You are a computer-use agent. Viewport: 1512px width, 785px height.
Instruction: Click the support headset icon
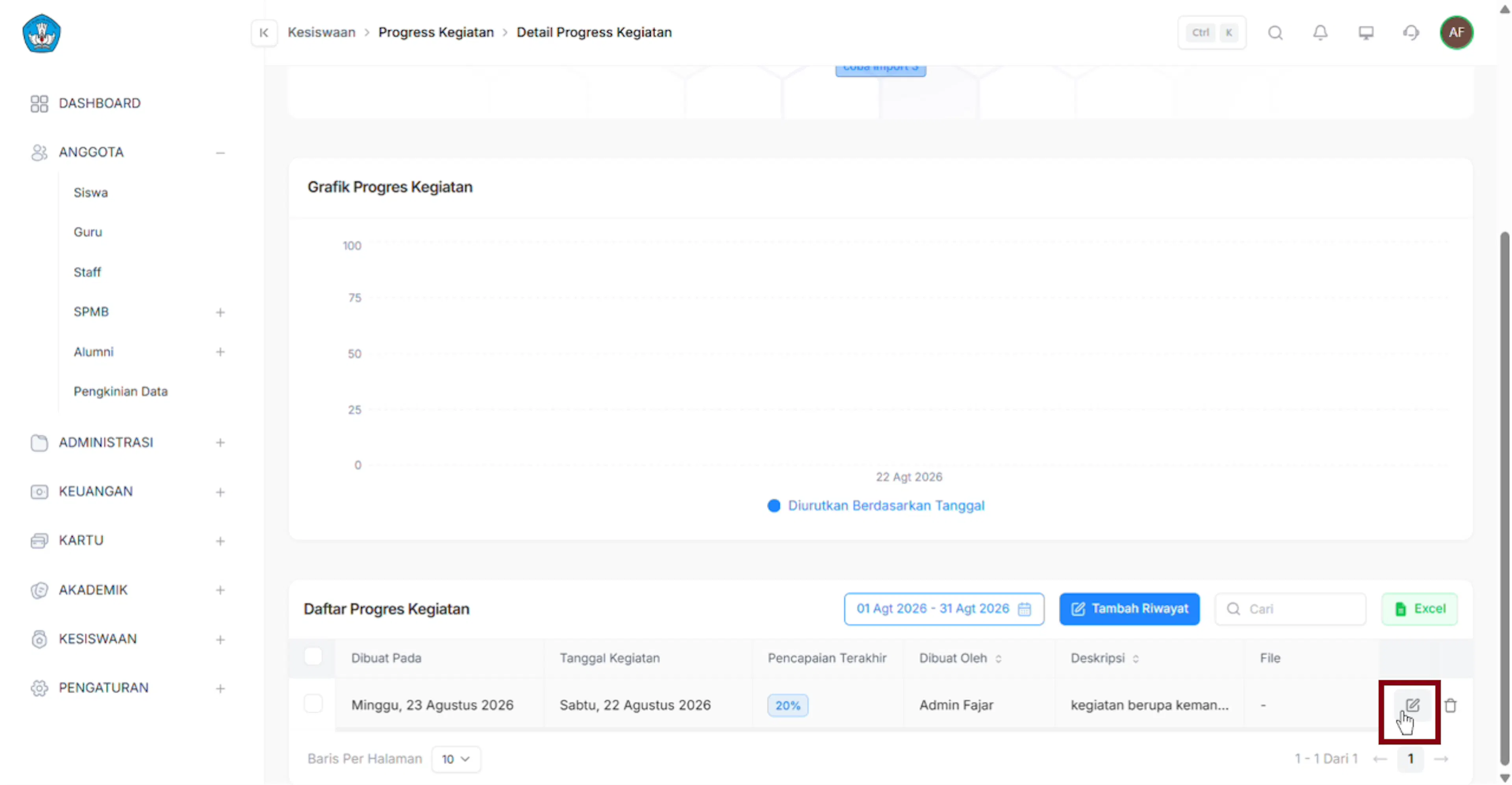coord(1411,32)
